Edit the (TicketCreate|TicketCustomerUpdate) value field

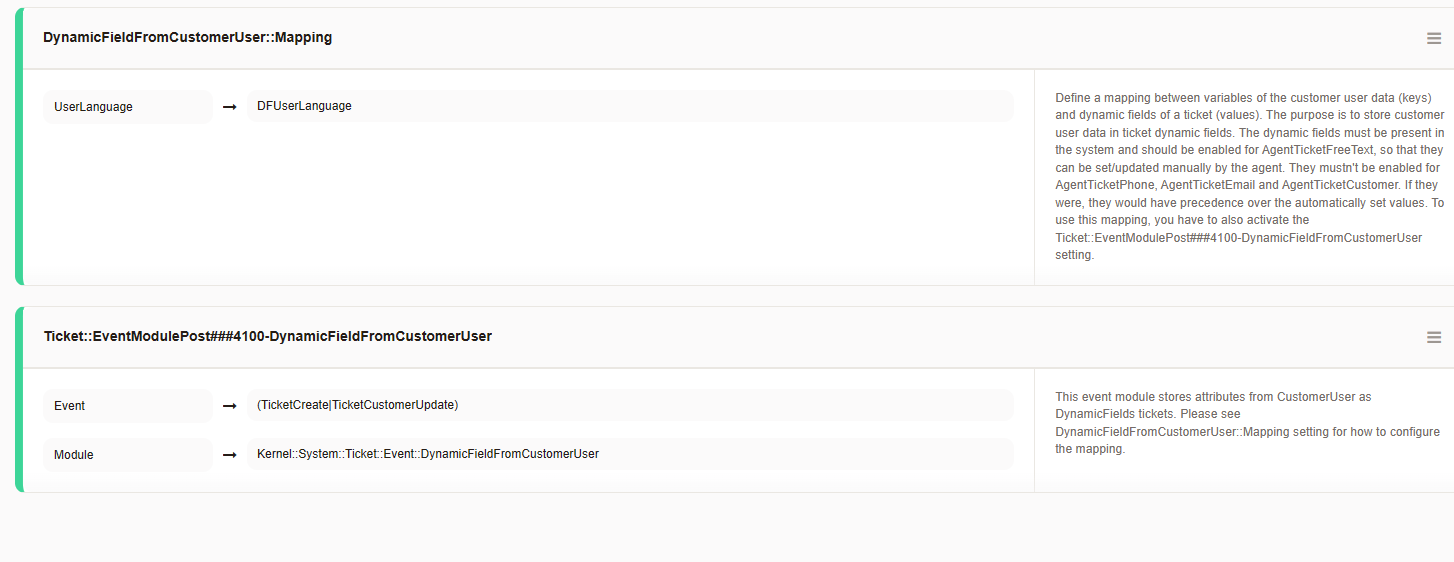click(x=630, y=405)
